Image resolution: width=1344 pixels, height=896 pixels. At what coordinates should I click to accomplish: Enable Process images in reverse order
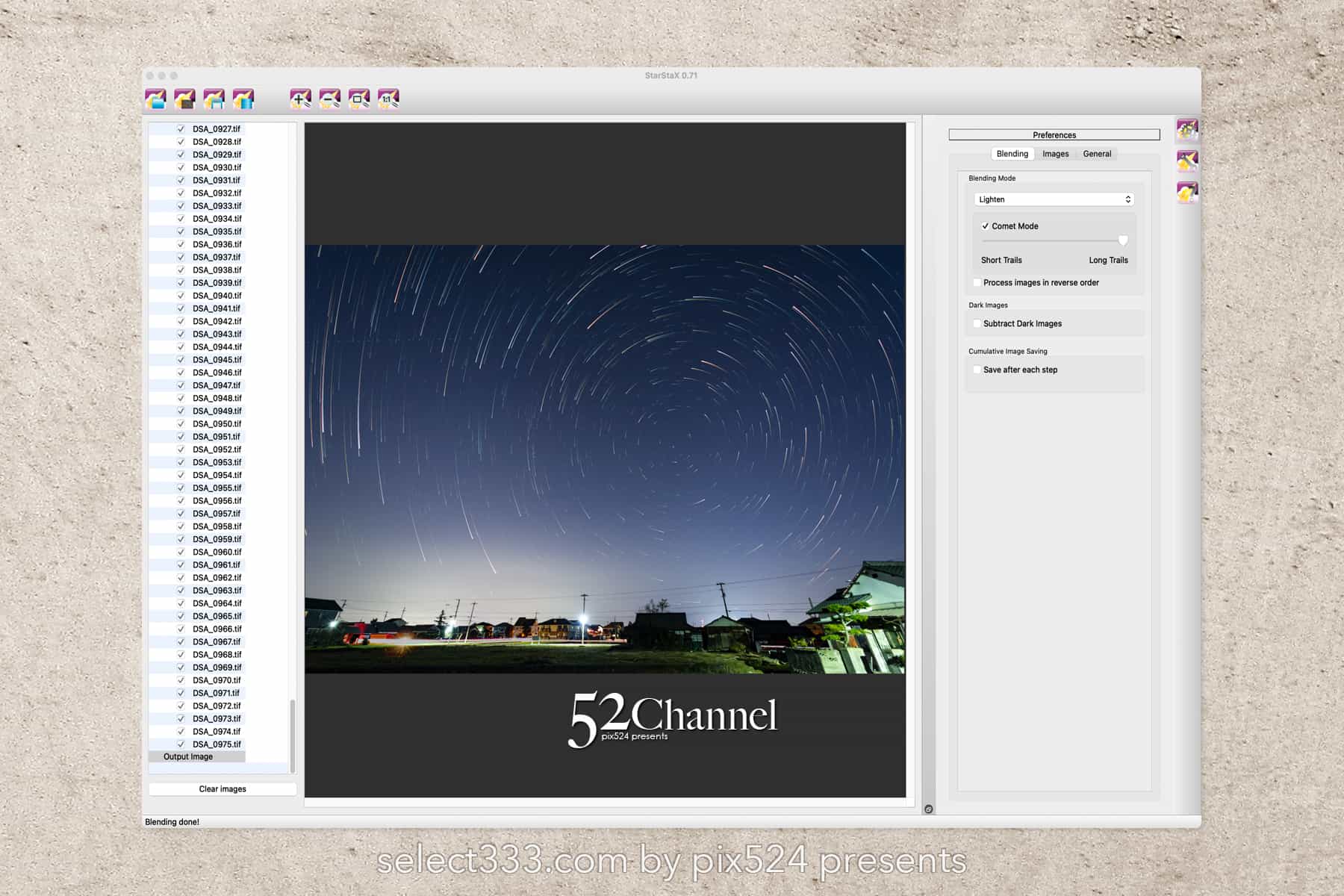[x=977, y=283]
